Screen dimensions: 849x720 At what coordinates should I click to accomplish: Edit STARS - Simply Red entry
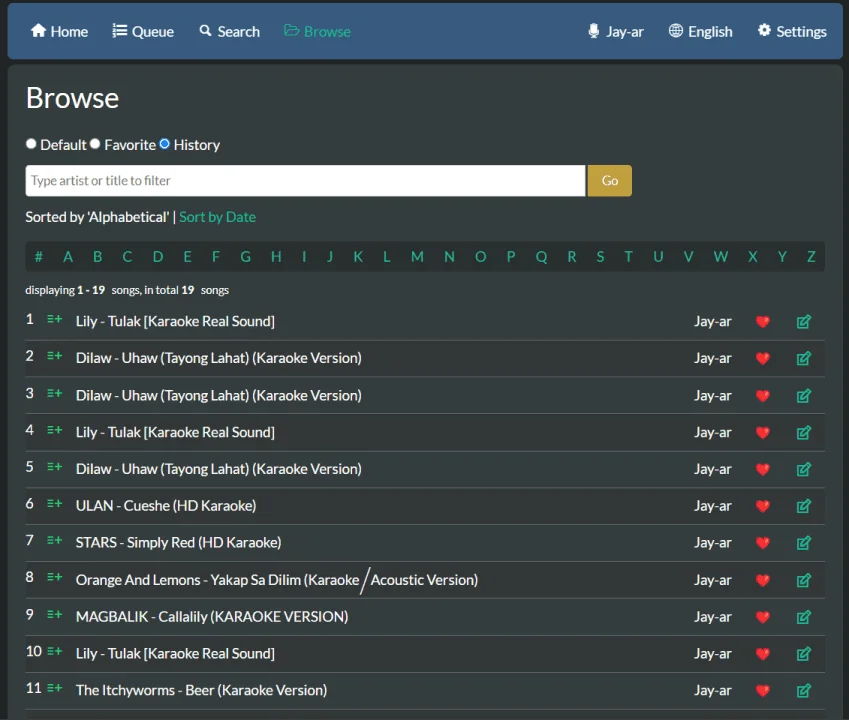coord(804,542)
